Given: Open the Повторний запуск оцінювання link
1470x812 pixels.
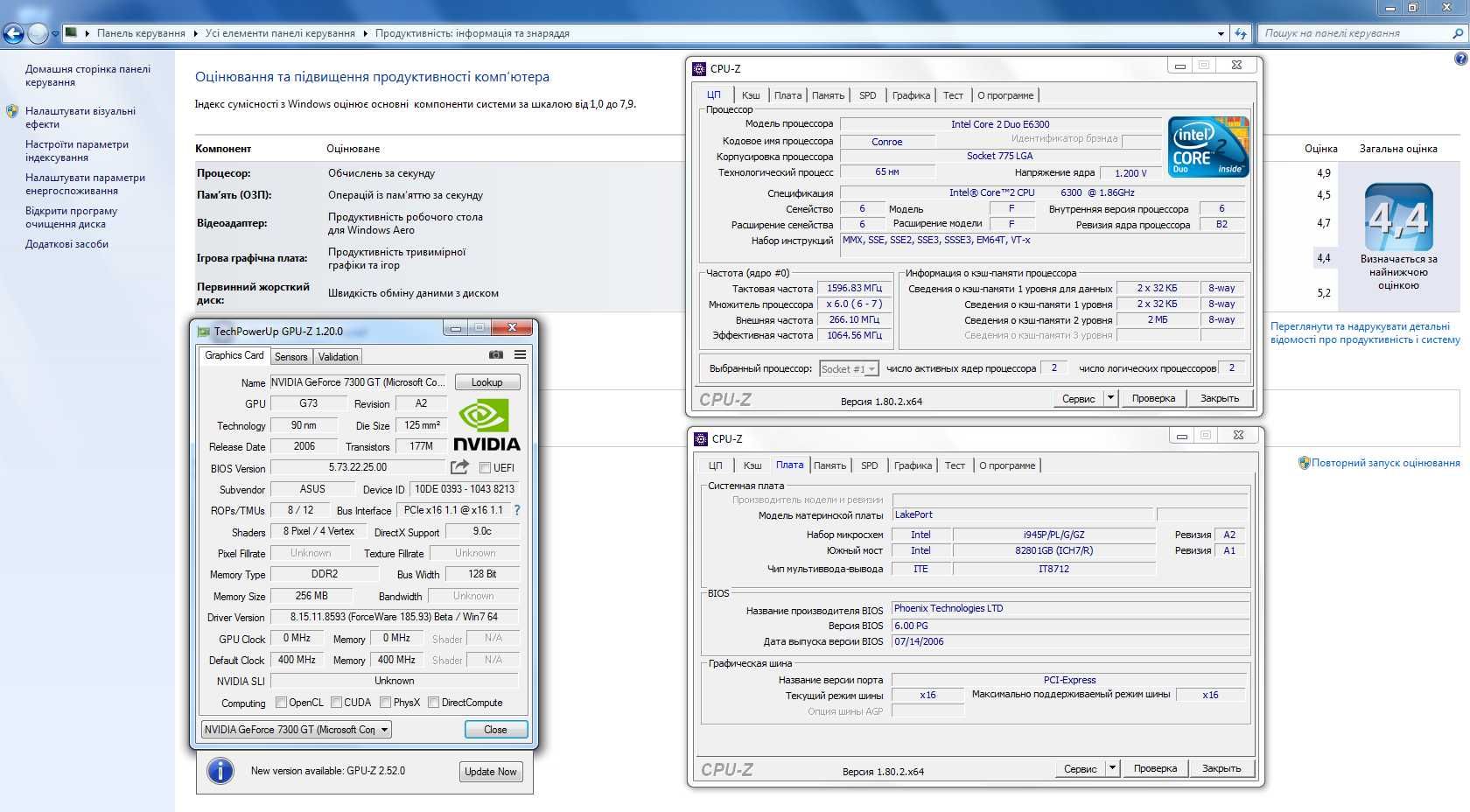Looking at the screenshot, I should pyautogui.click(x=1385, y=463).
